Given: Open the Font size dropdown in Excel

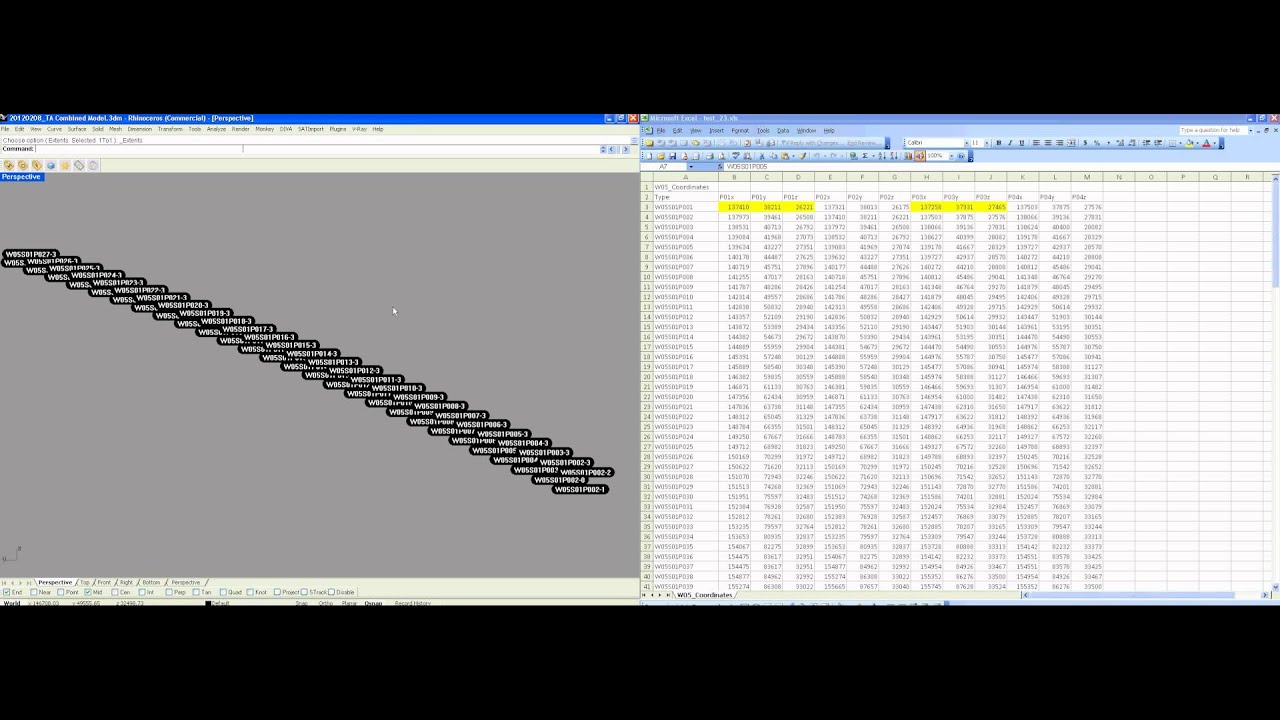Looking at the screenshot, I should 986,143.
